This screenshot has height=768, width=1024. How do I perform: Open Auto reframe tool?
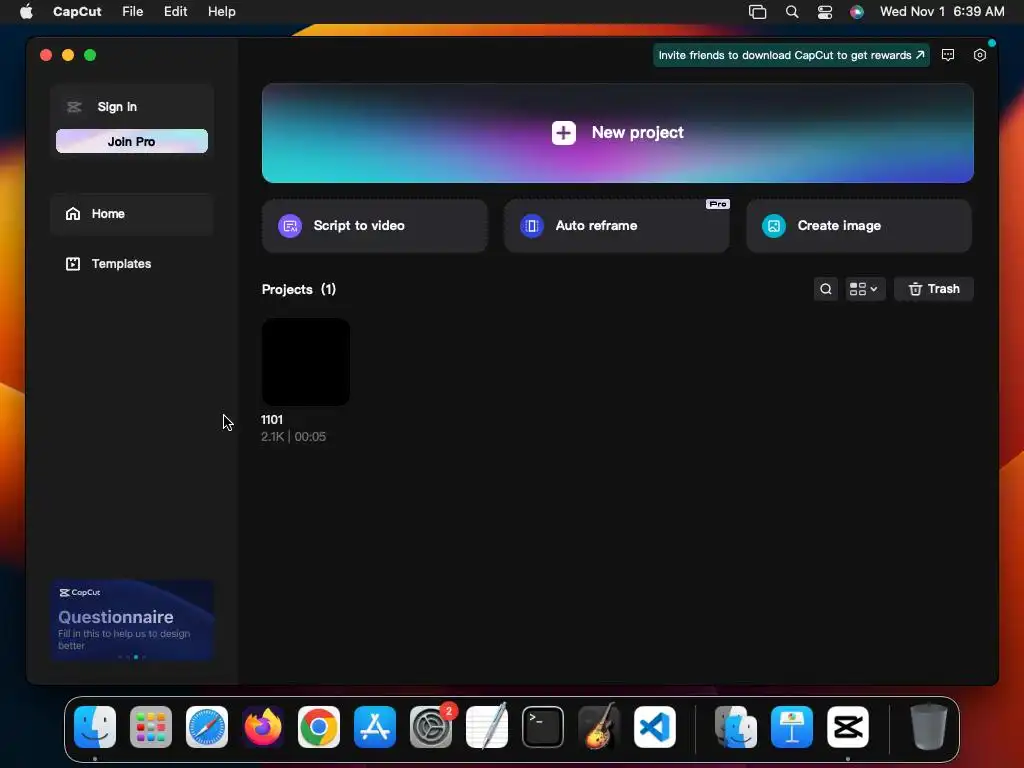point(616,225)
